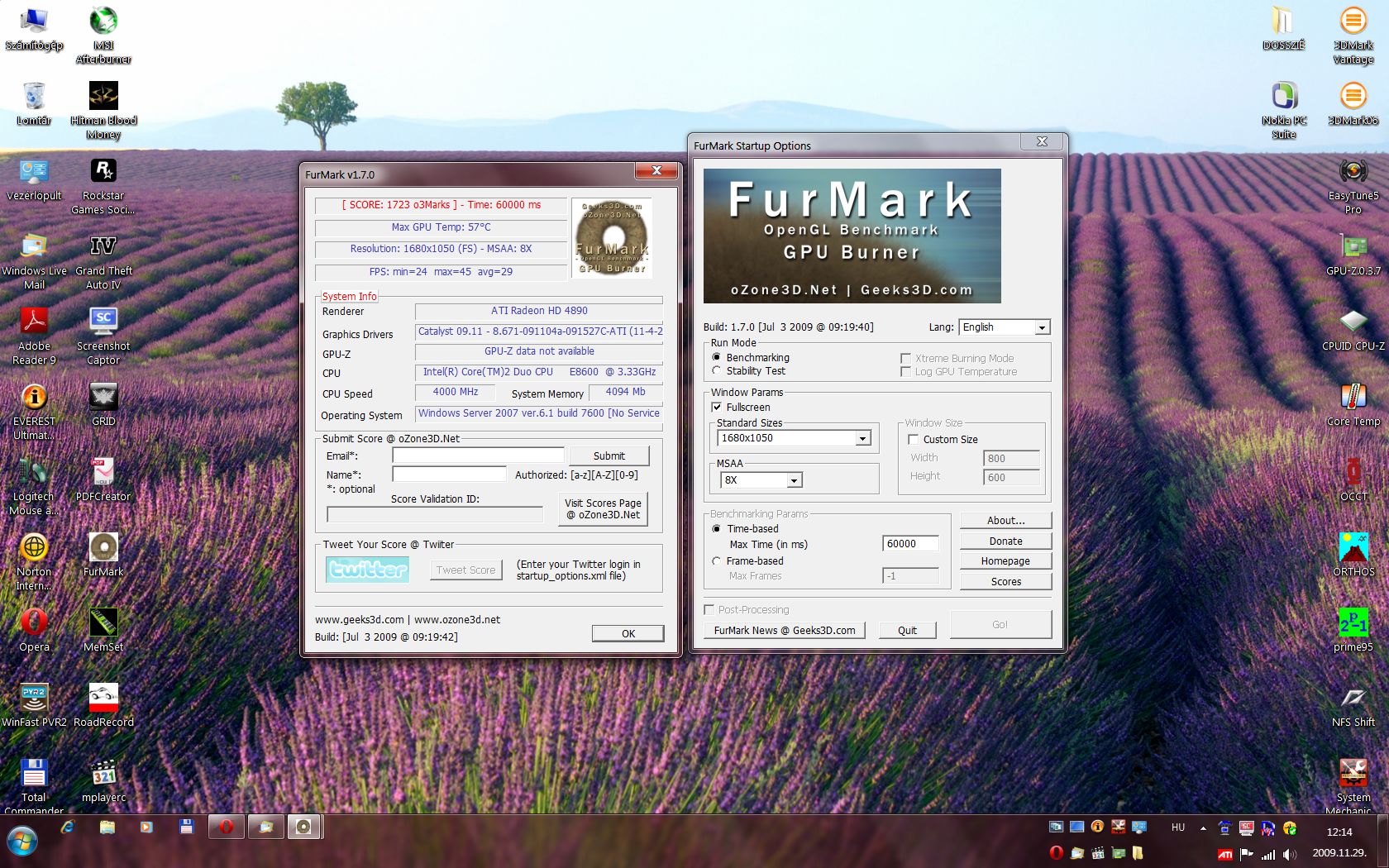Open WinFast PVR2 desktop icon

34,704
